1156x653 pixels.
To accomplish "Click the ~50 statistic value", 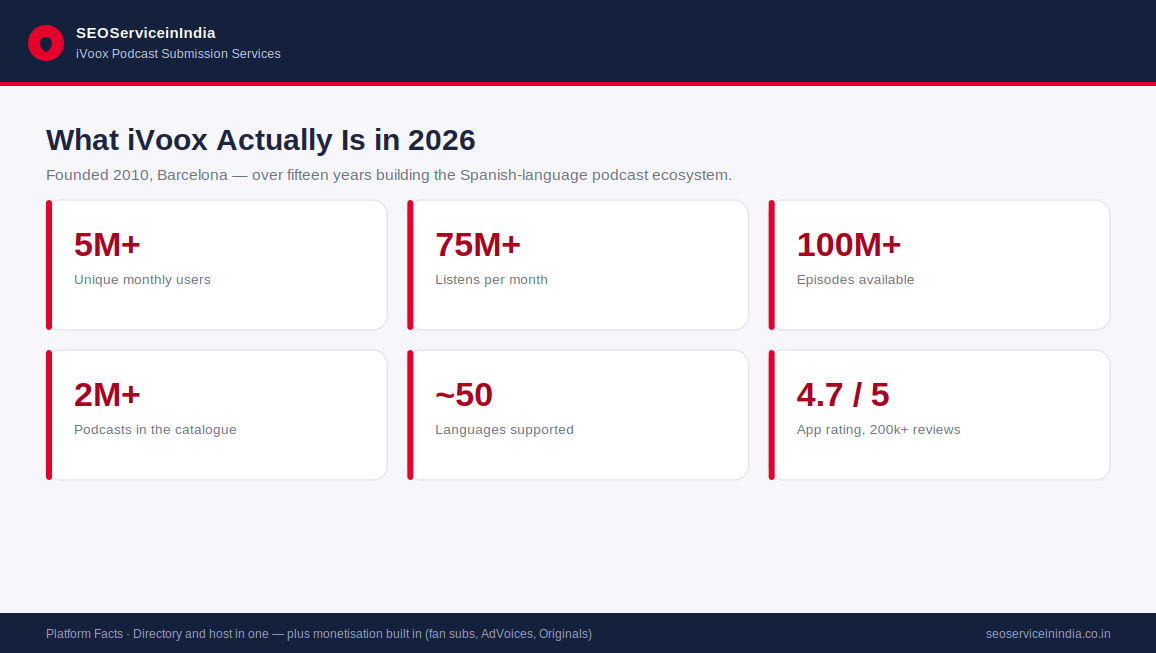I will [x=464, y=395].
